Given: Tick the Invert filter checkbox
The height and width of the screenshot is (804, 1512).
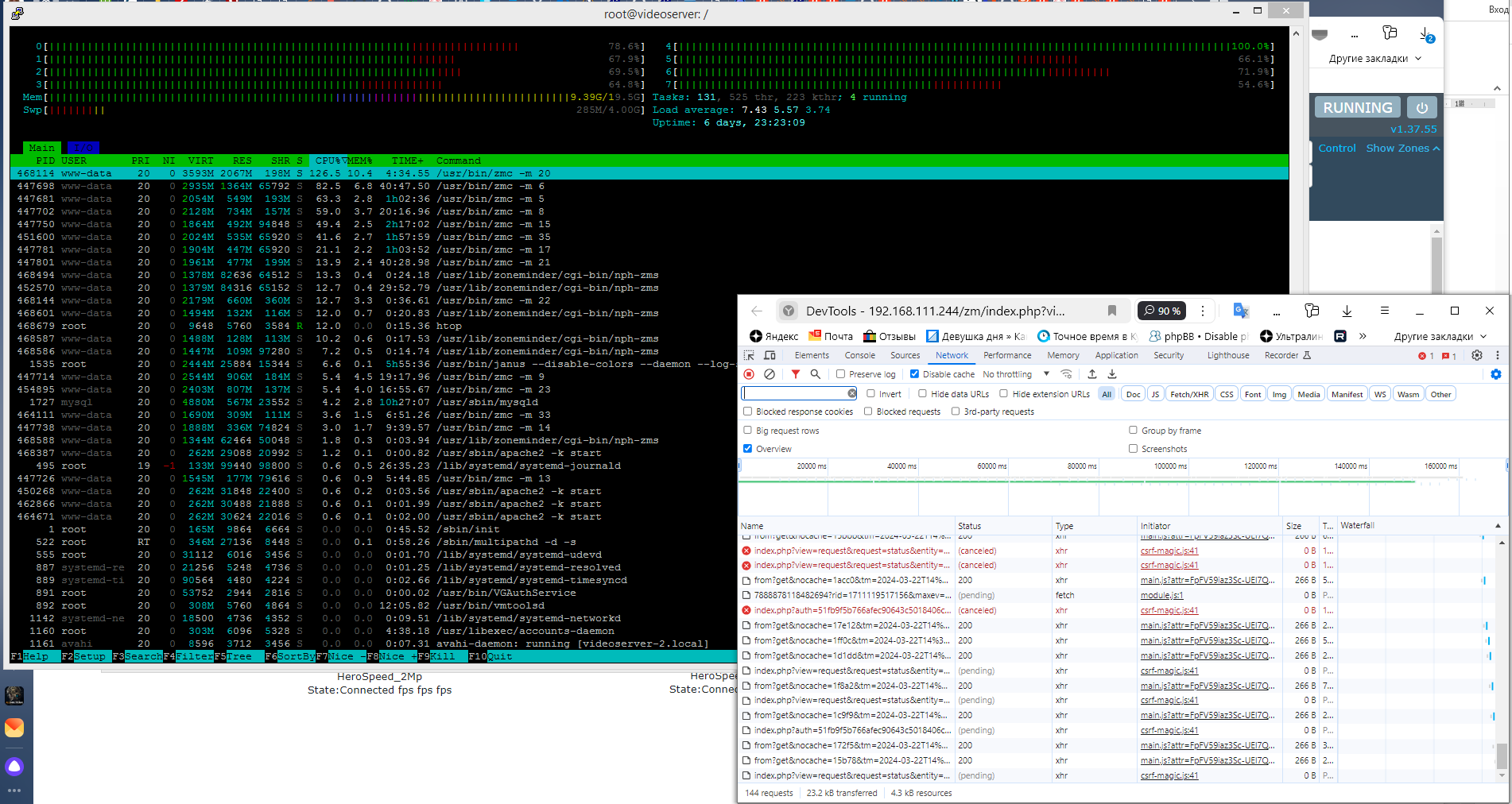Looking at the screenshot, I should point(870,393).
